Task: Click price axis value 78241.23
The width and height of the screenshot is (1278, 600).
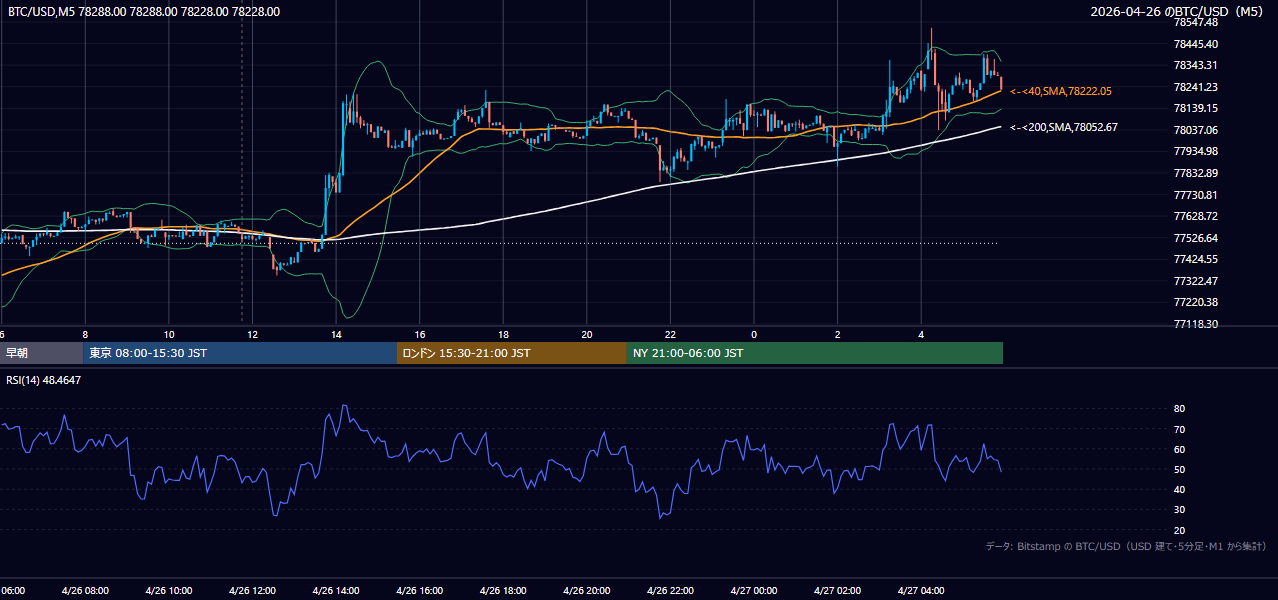Action: pos(1195,87)
